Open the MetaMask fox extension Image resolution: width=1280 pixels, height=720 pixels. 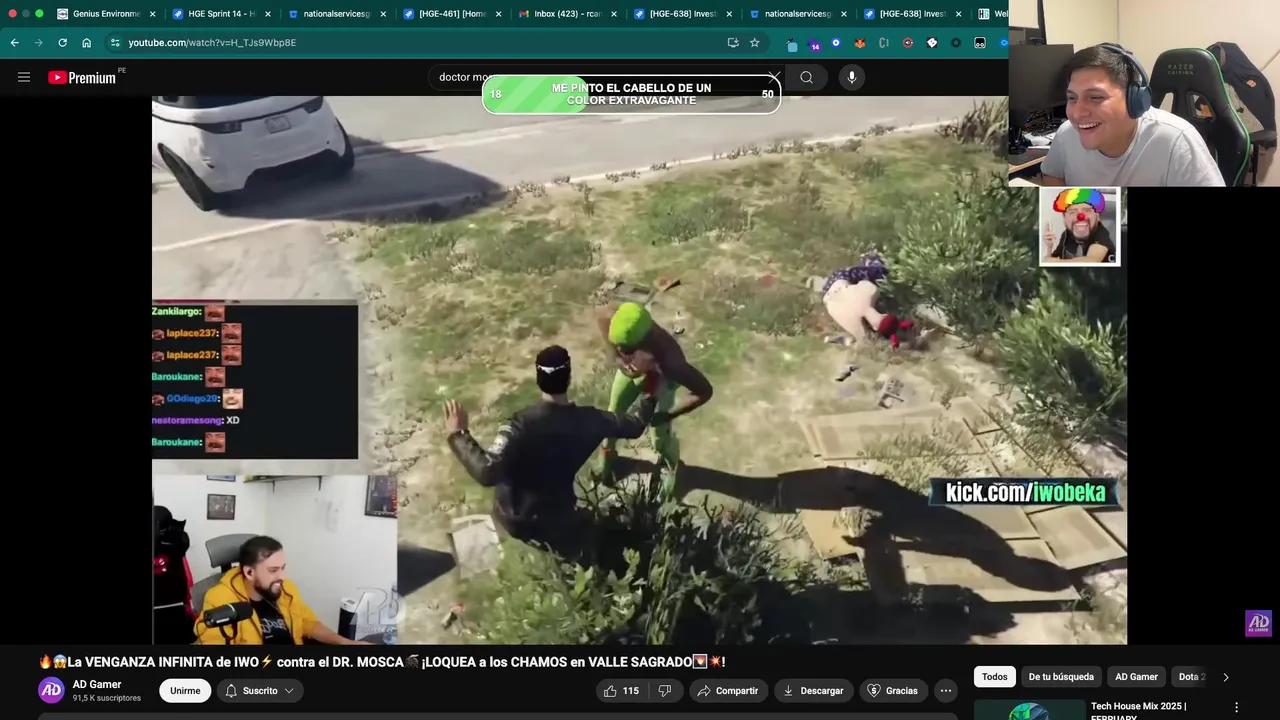[x=860, y=43]
